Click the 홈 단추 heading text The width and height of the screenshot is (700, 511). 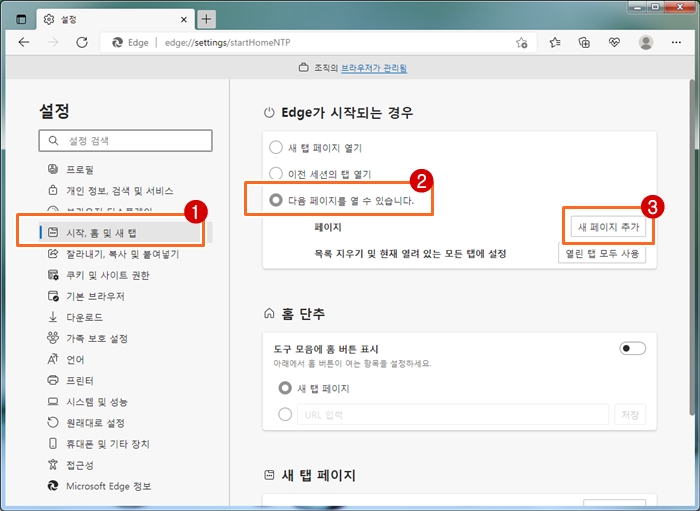coord(303,314)
